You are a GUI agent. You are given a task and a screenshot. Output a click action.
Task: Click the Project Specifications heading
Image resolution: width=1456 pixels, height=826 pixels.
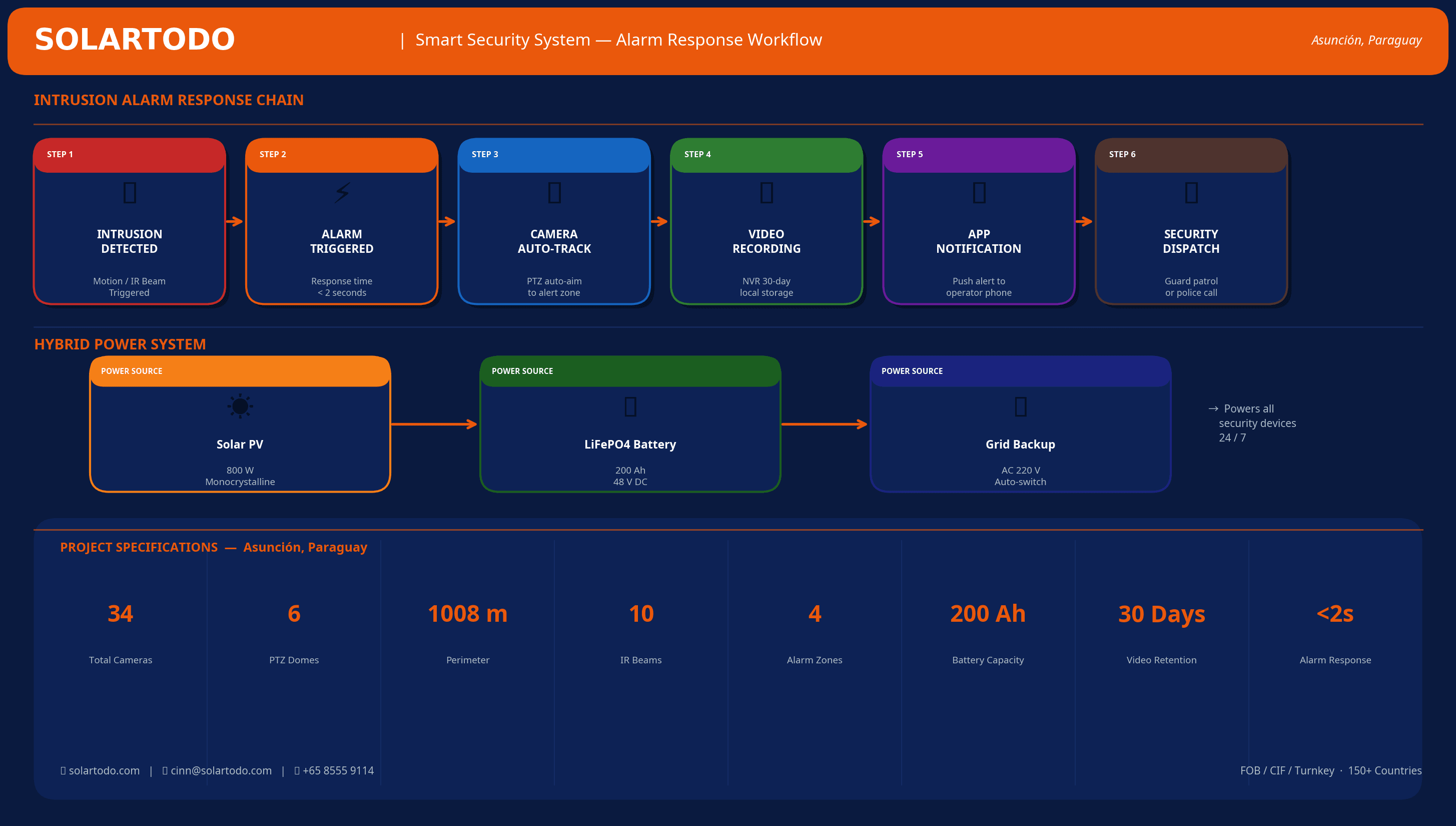pos(213,547)
